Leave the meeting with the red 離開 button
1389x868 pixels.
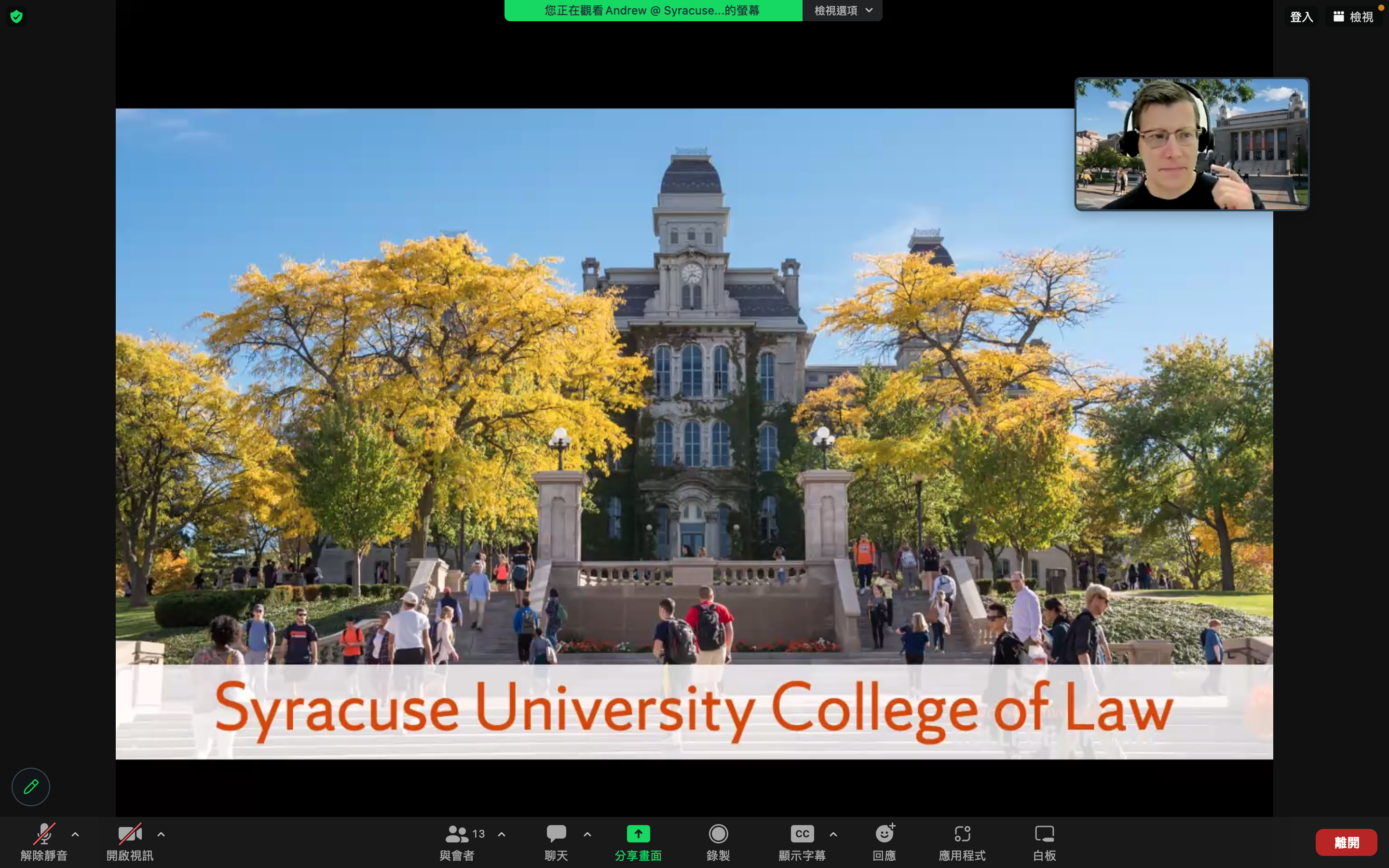[x=1346, y=842]
